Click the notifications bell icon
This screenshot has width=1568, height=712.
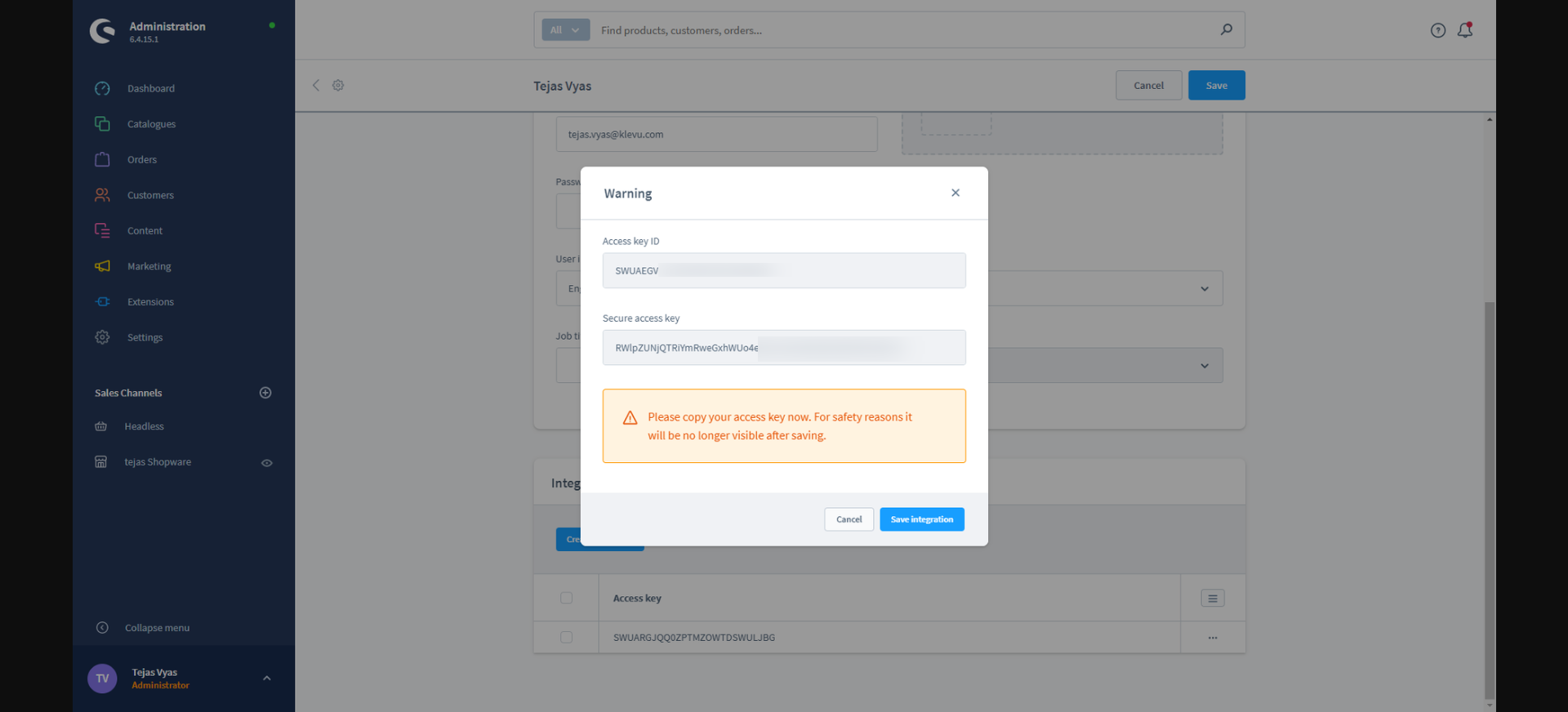coord(1464,30)
